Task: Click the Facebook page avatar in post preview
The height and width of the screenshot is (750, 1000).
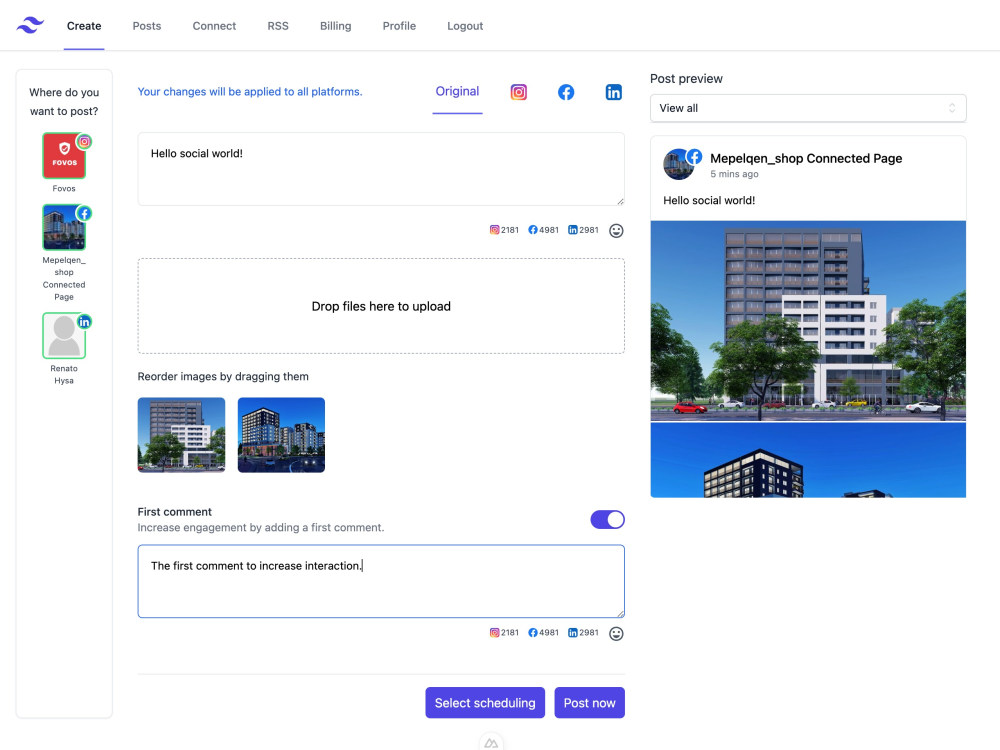Action: (x=680, y=165)
